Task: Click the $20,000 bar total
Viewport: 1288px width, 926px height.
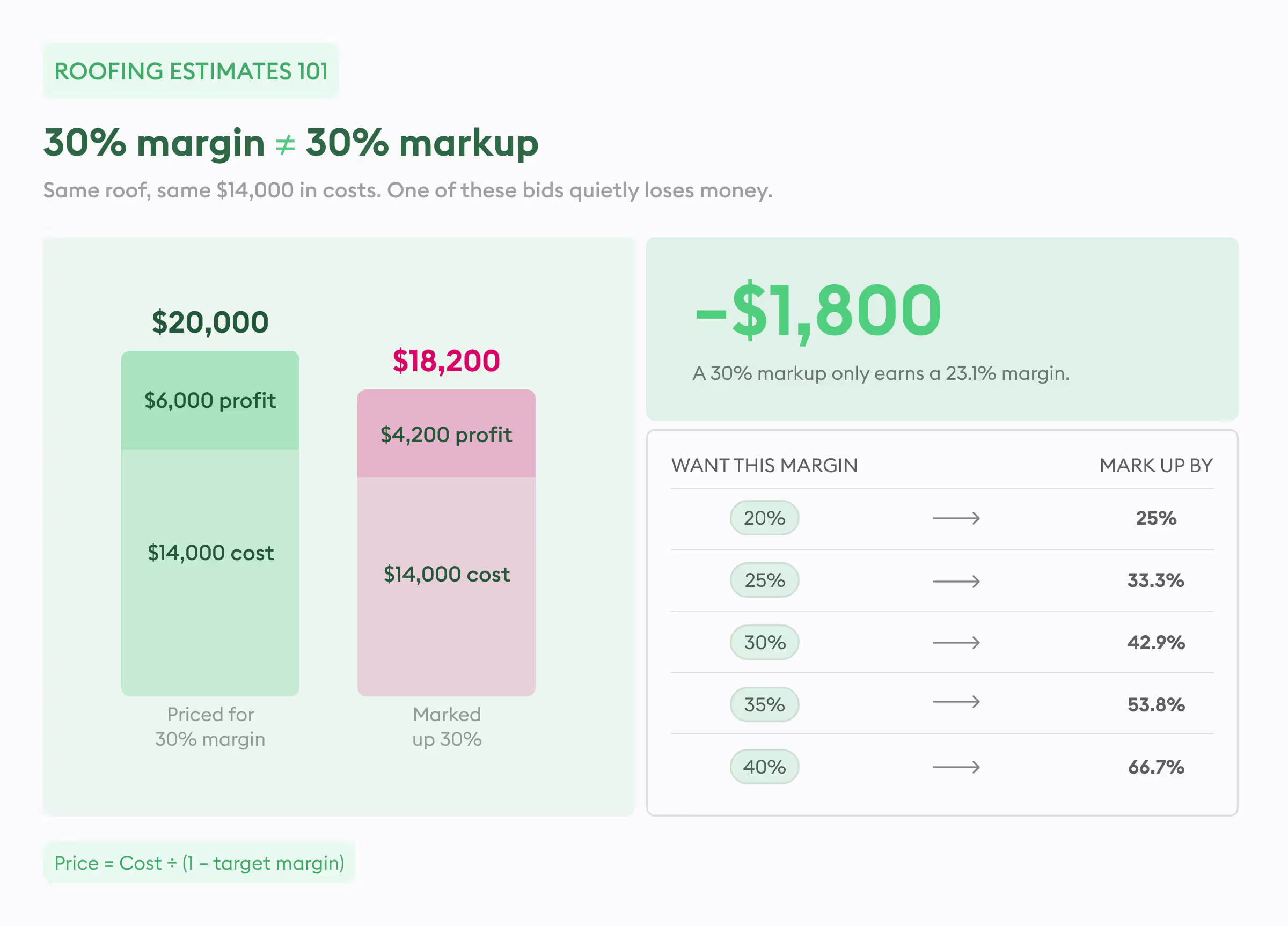Action: (210, 322)
